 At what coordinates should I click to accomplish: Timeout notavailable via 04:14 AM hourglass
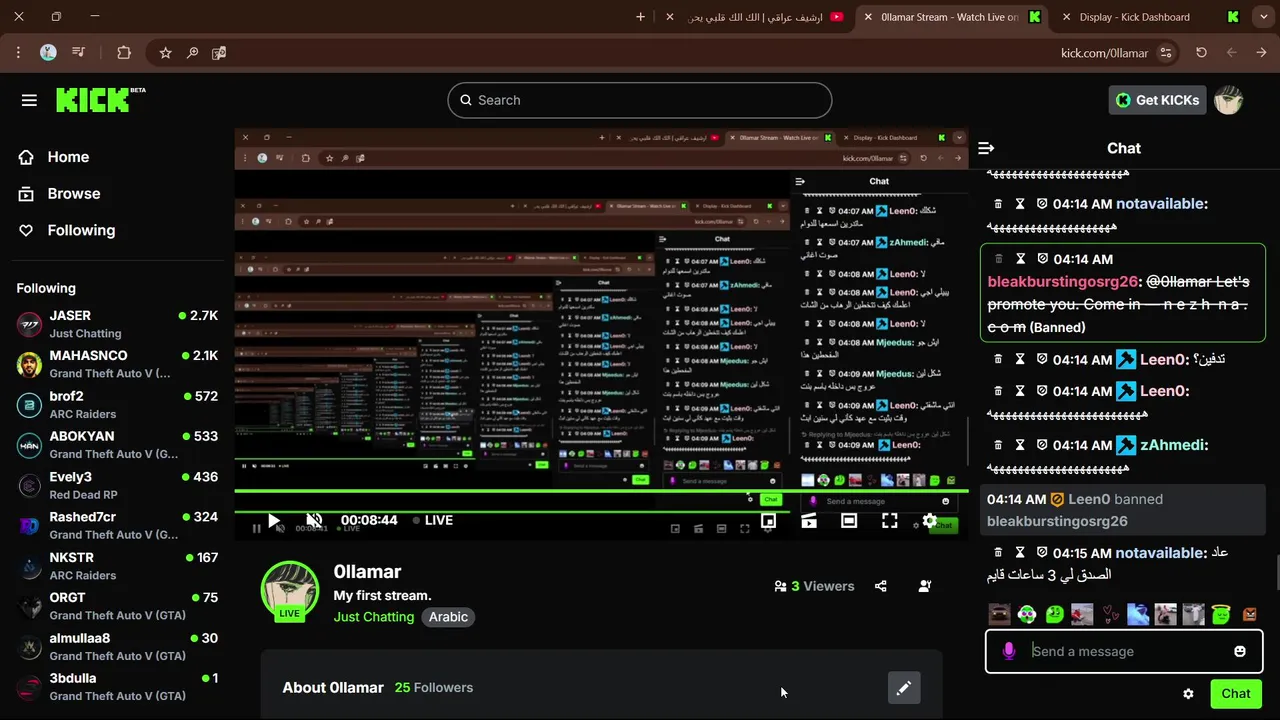[1020, 203]
